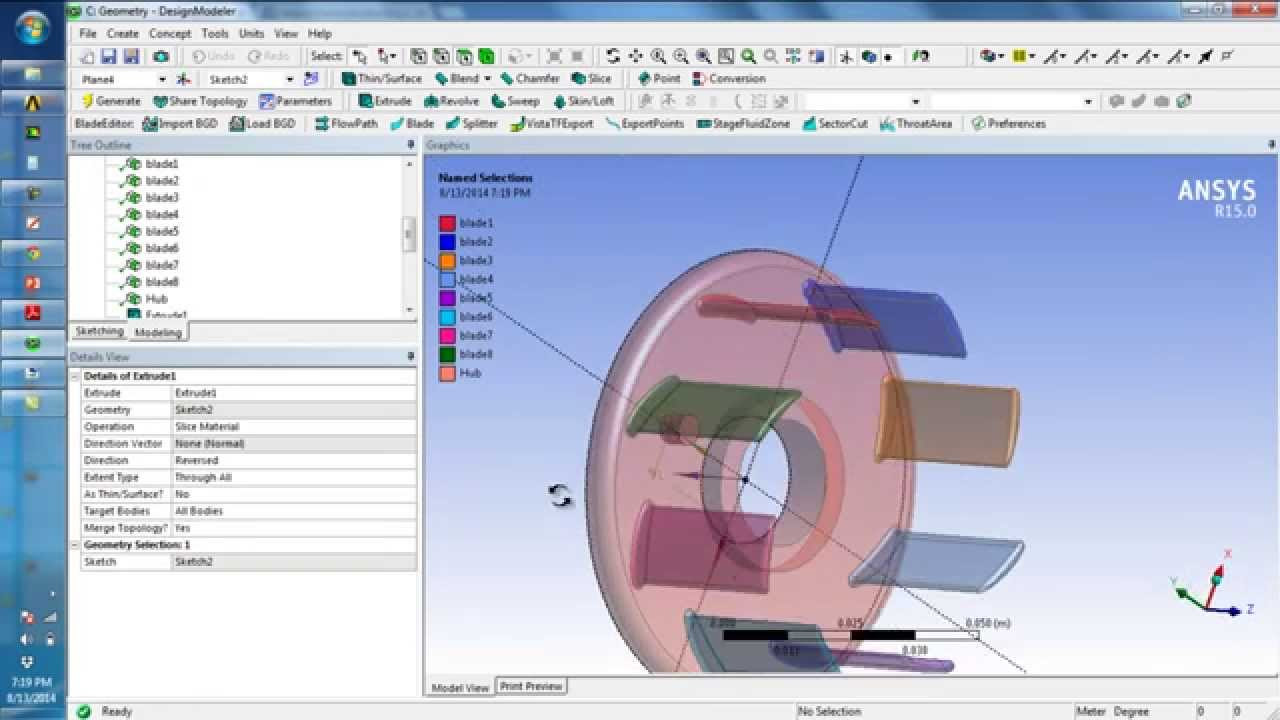This screenshot has height=720, width=1280.
Task: Click Import BGD in BladeEditor toolbar
Action: (x=181, y=124)
